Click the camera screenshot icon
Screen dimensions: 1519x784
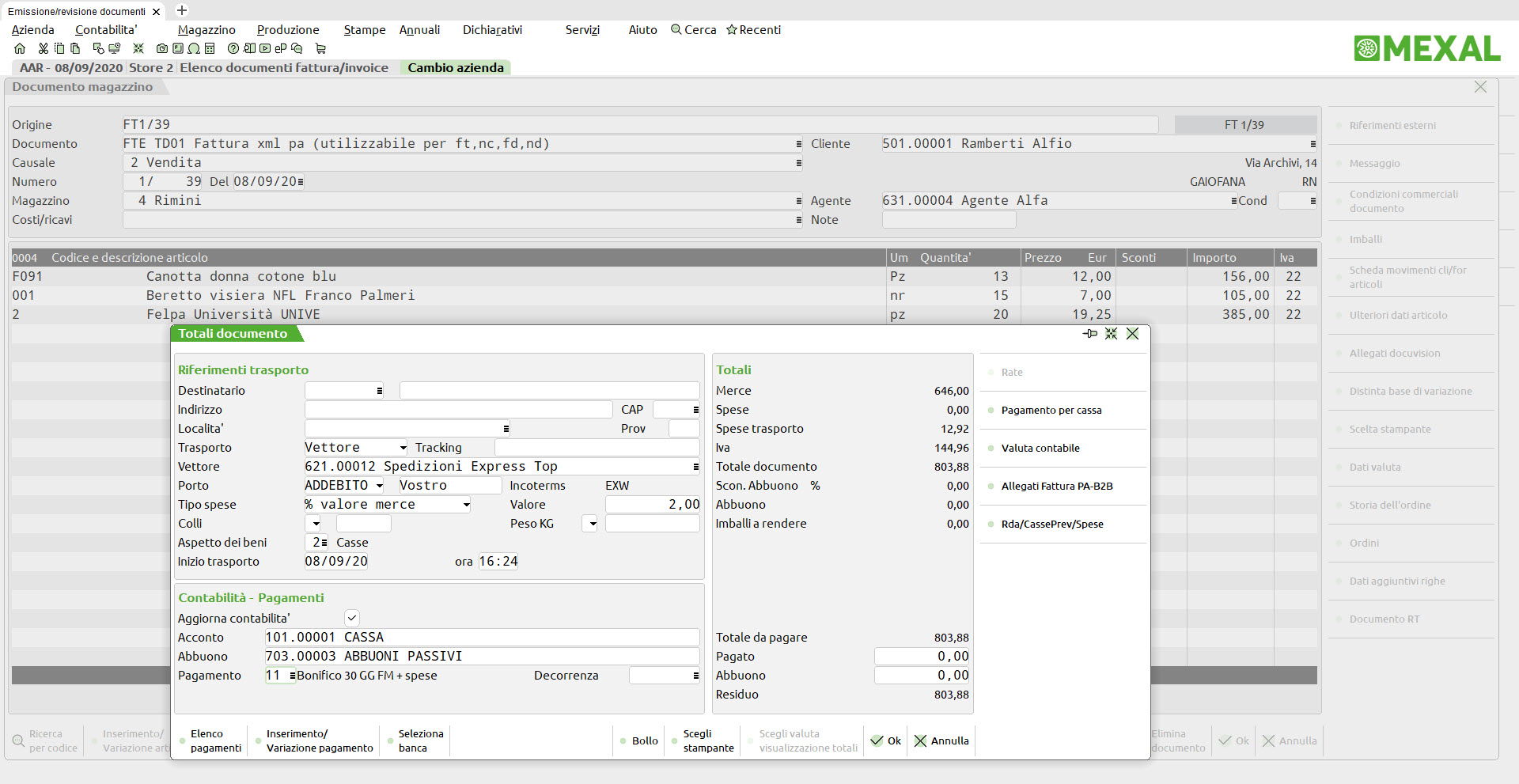coord(162,48)
